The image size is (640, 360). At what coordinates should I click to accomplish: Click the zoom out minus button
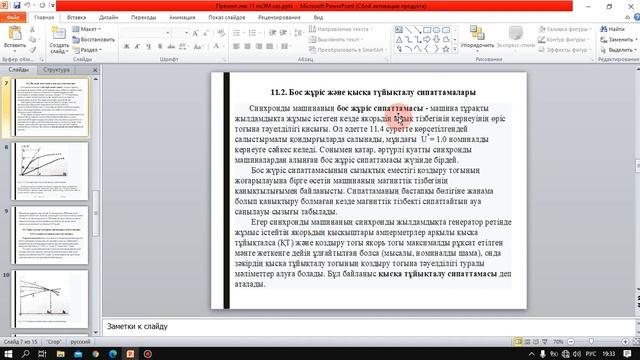571,341
